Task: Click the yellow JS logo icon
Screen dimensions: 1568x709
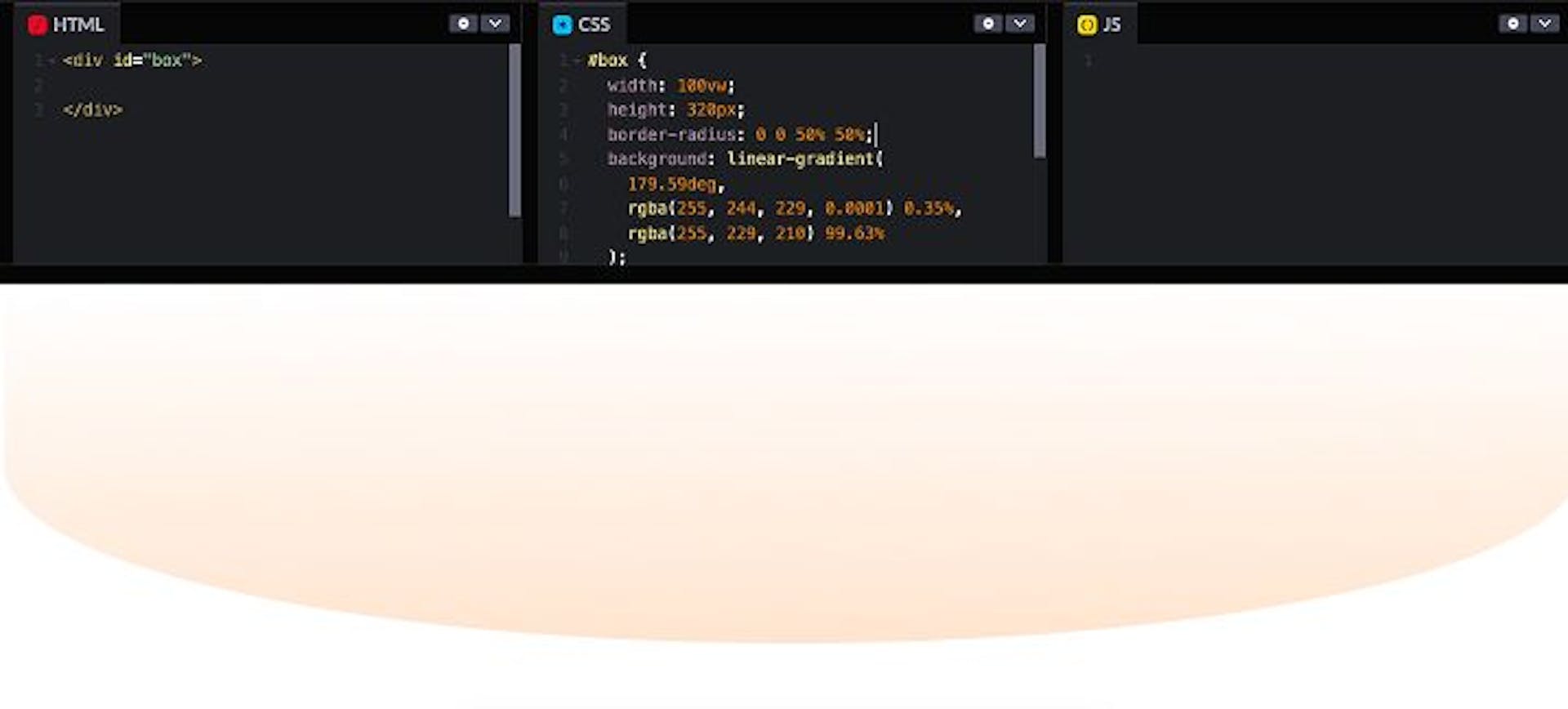Action: tap(1087, 25)
